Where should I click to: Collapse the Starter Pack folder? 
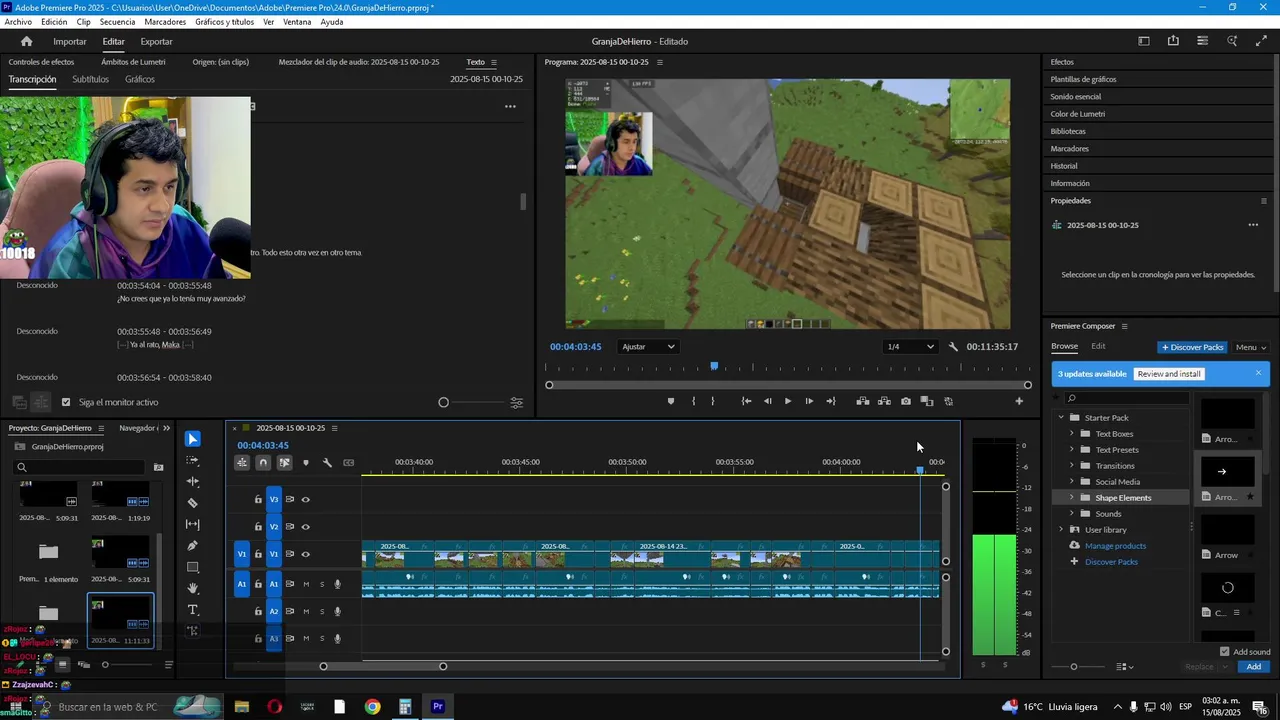click(x=1061, y=418)
